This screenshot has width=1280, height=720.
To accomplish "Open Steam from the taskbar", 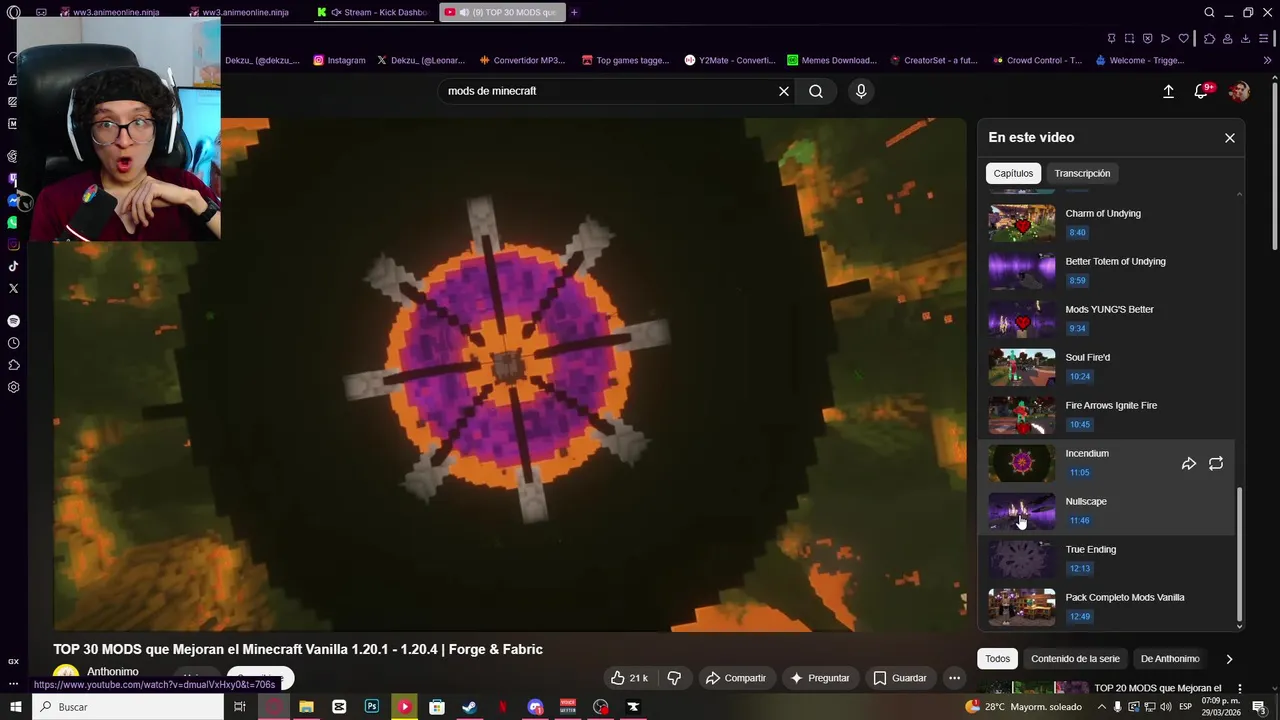I will 469,707.
